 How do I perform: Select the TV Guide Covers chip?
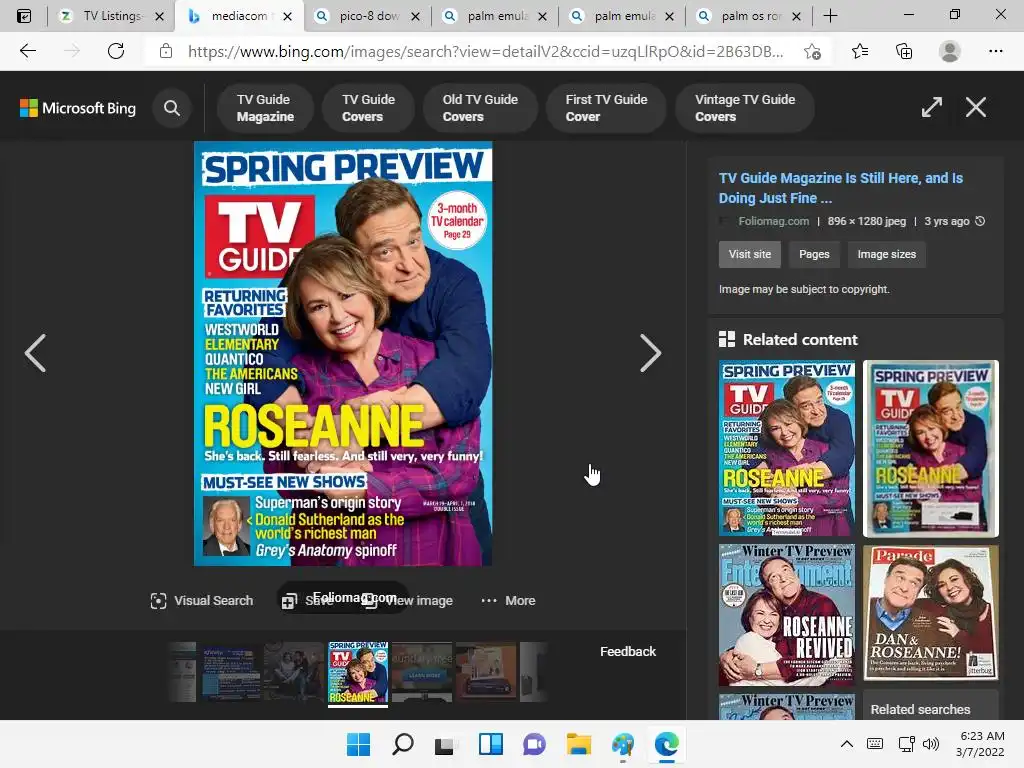point(368,108)
